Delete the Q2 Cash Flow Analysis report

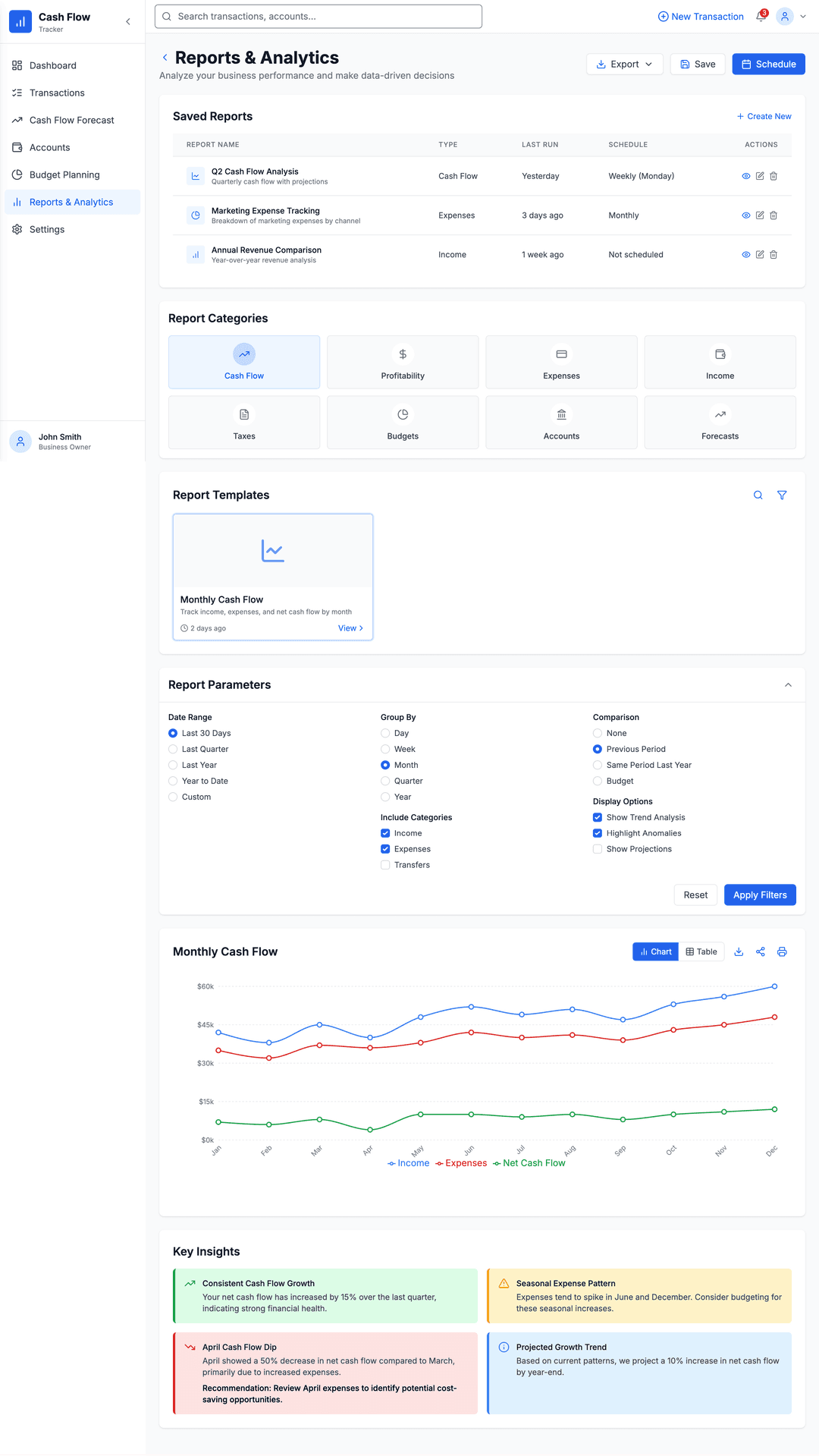tap(773, 176)
